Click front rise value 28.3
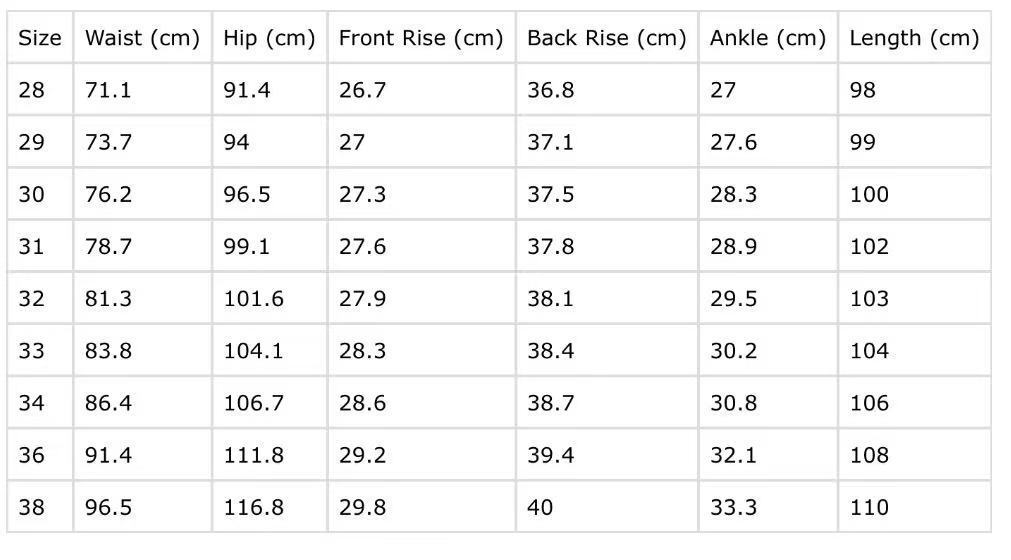Image resolution: width=1011 pixels, height=560 pixels. coord(362,351)
